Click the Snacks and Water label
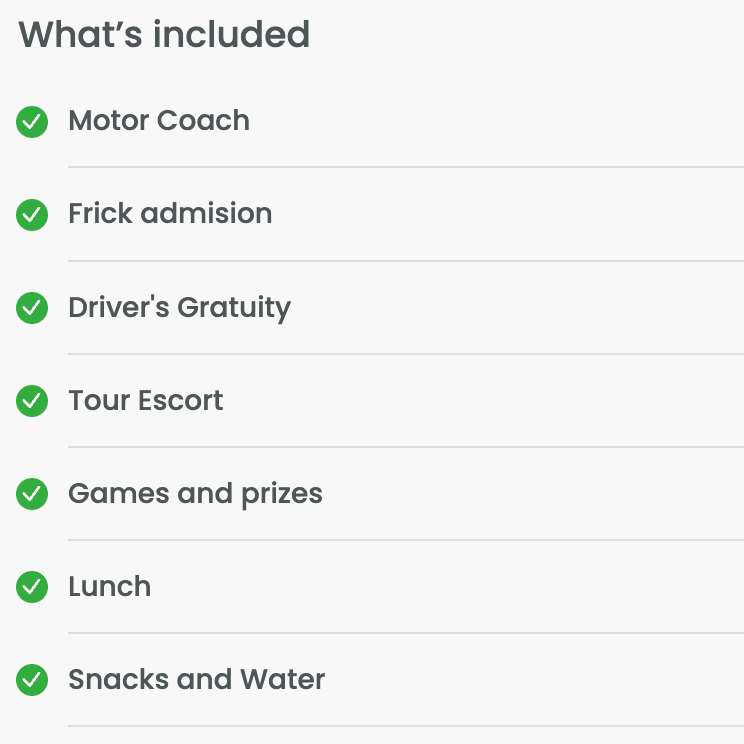The width and height of the screenshot is (744, 744). pyautogui.click(x=197, y=680)
